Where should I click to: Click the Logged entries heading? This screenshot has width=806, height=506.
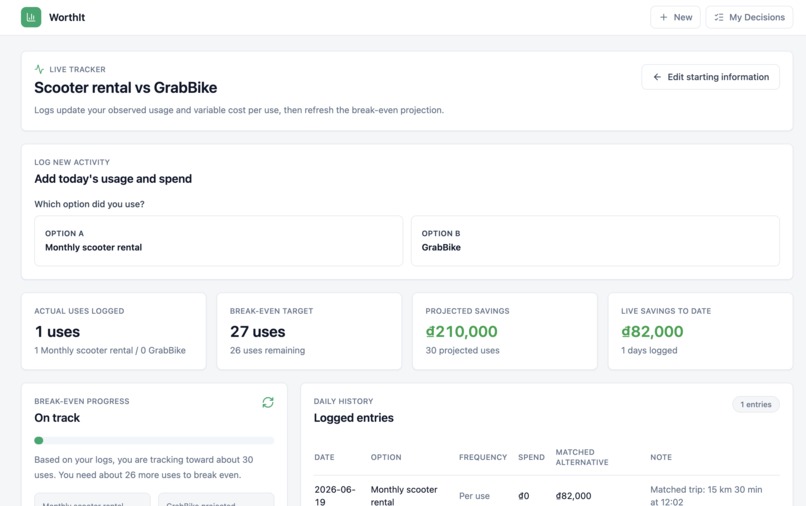click(354, 418)
